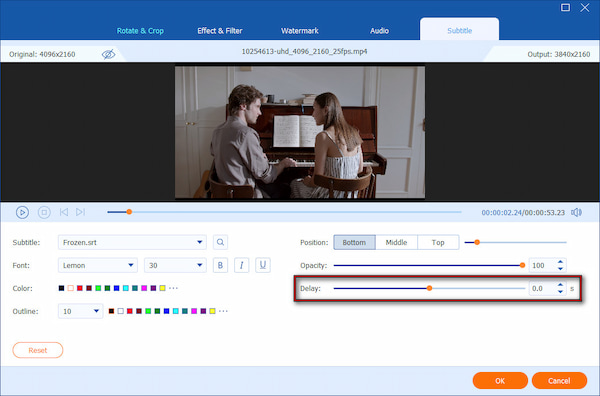This screenshot has width=600, height=396.
Task: Close the editor window
Action: click(585, 8)
